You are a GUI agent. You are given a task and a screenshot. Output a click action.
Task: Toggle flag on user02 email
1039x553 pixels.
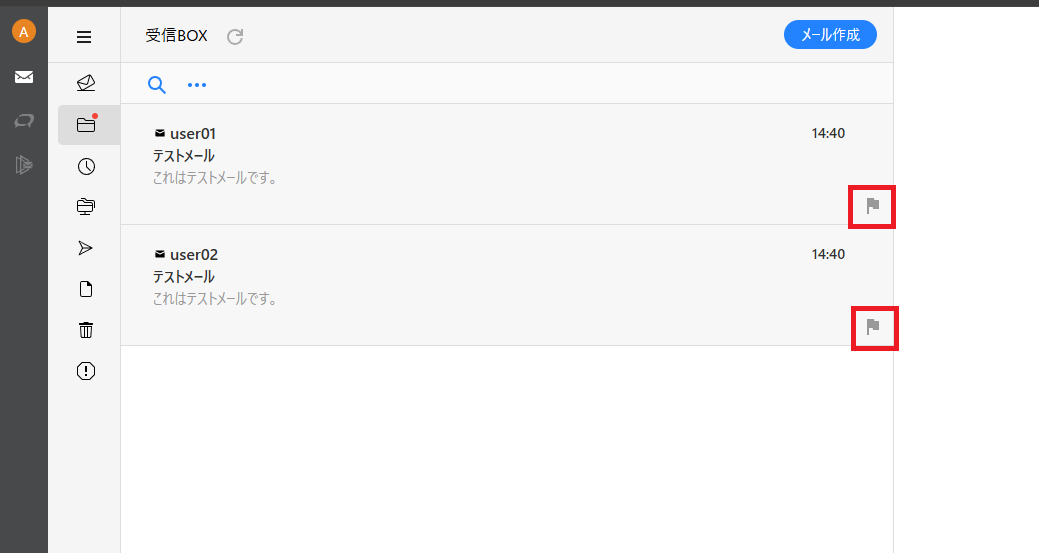pos(873,327)
